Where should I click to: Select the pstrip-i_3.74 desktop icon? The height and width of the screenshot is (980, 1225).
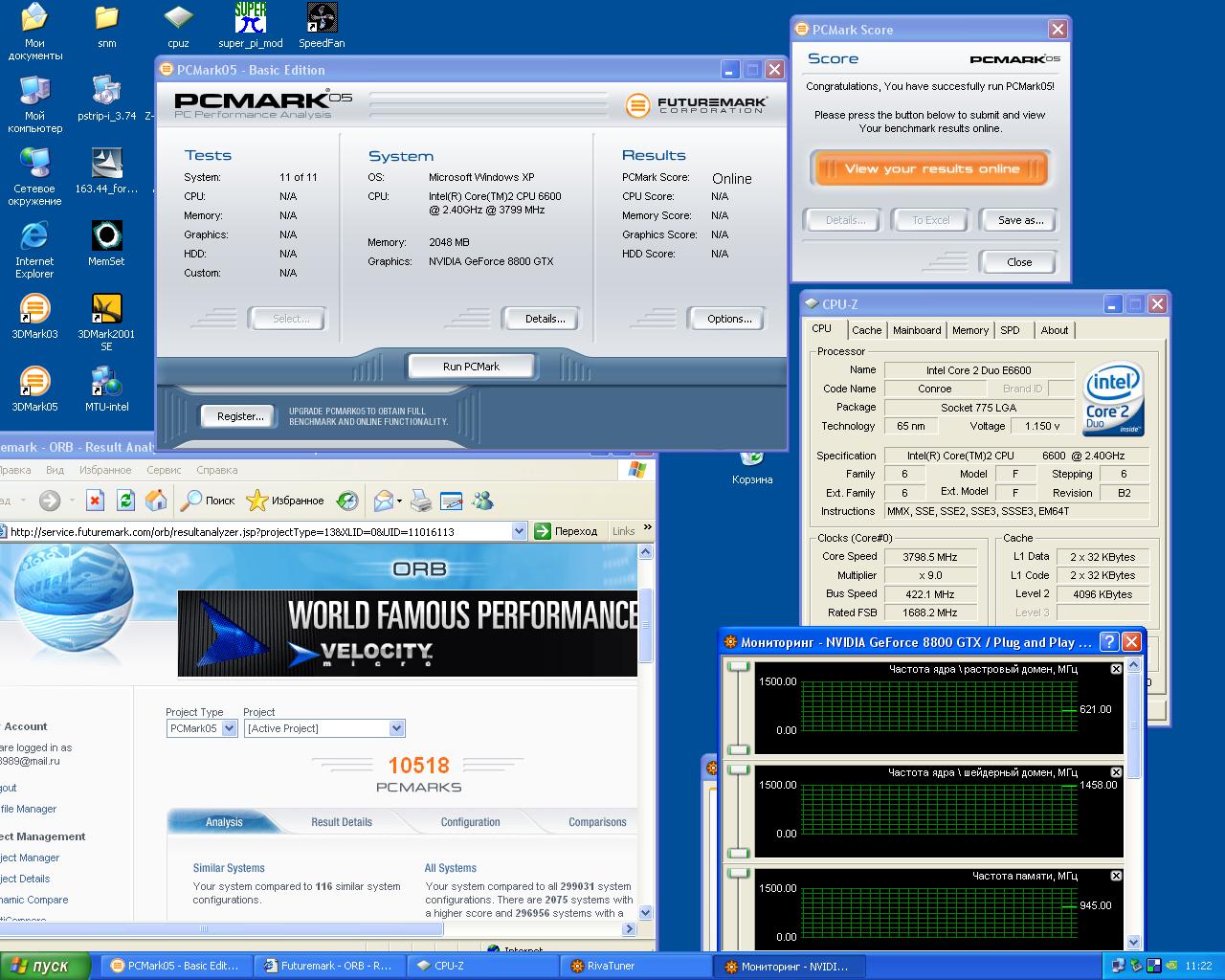(106, 99)
